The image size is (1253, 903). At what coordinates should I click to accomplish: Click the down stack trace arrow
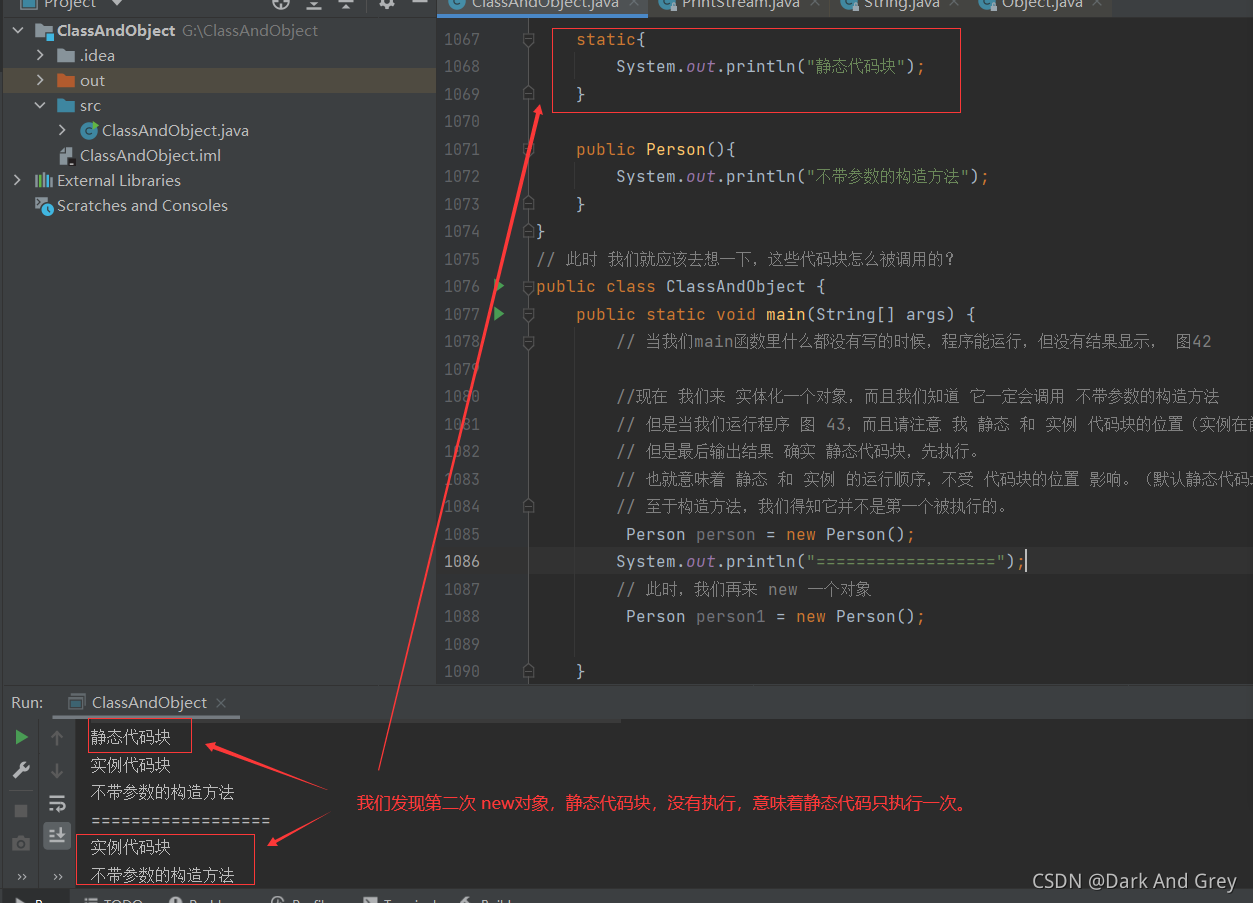click(57, 771)
